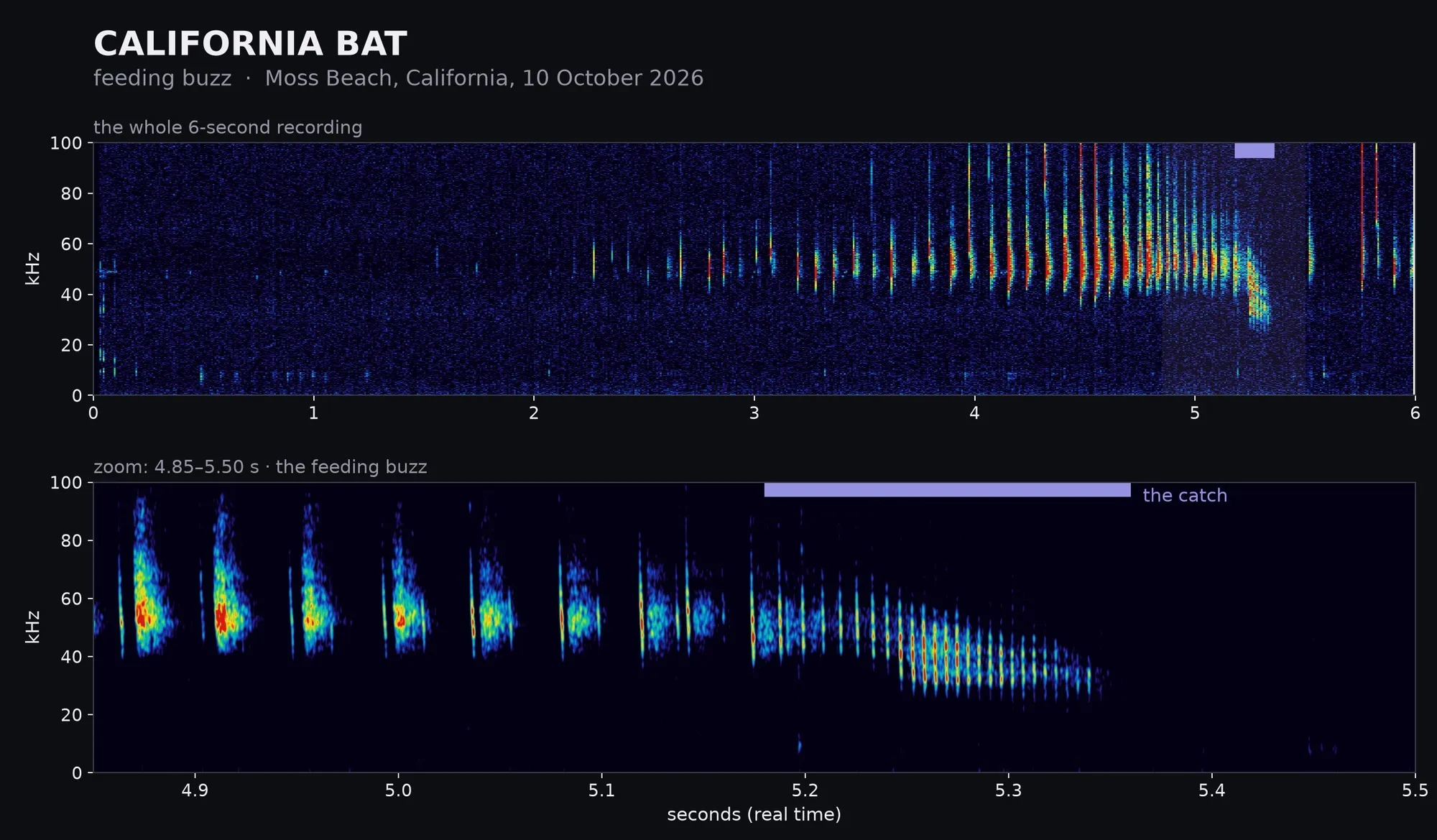The image size is (1437, 840).
Task: Click the long purple catch bar in zoom panel
Action: point(947,490)
